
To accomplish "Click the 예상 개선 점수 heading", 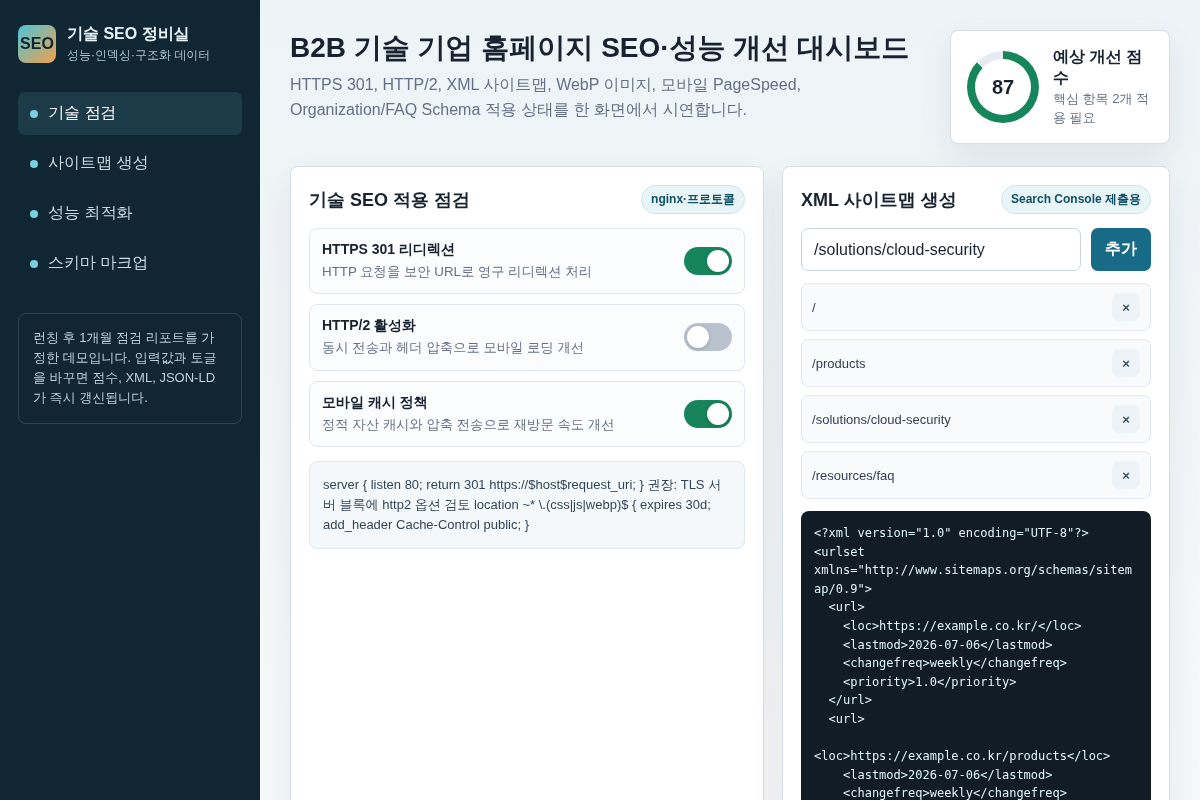I will click(x=1097, y=67).
